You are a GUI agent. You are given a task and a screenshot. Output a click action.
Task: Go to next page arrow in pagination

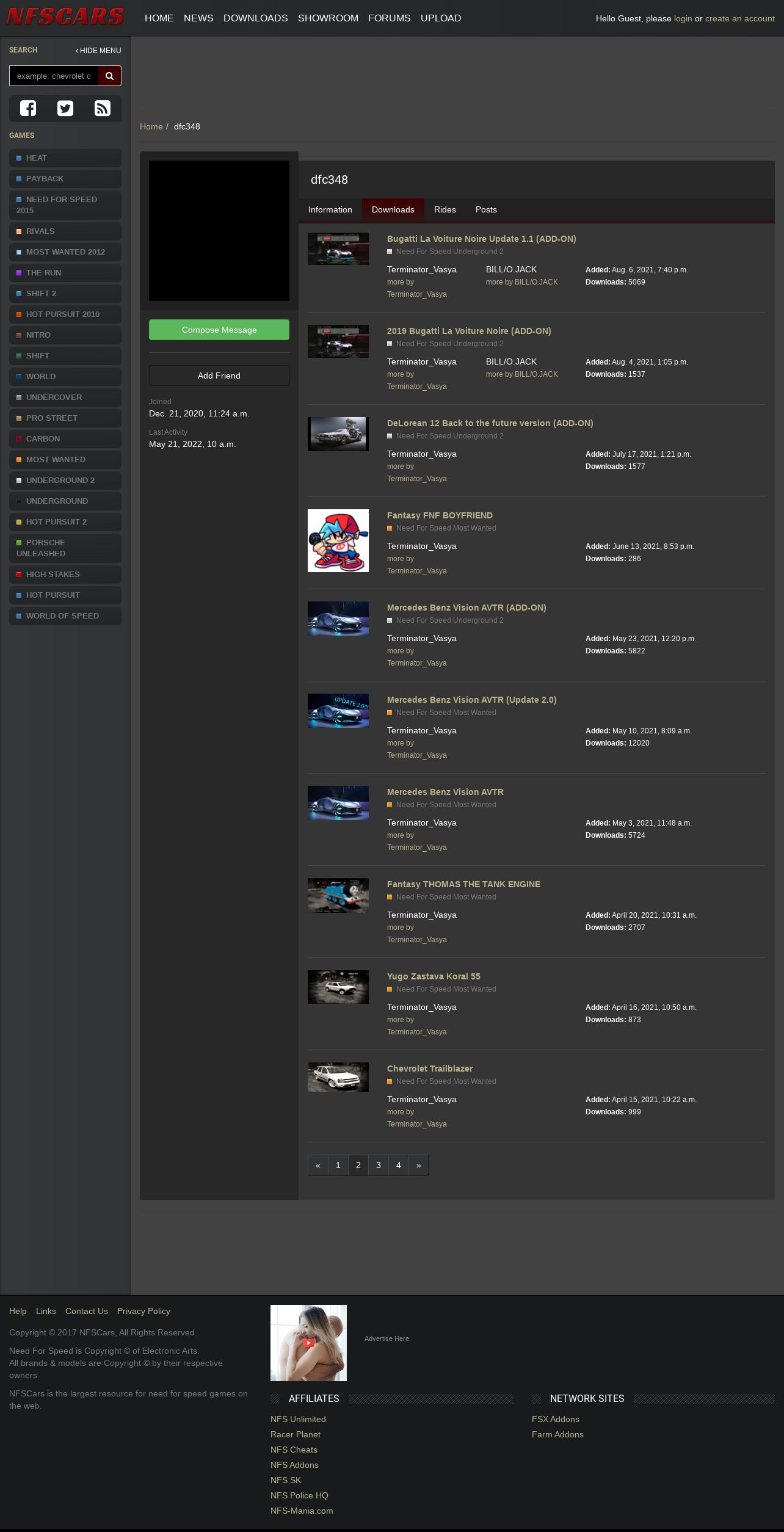(x=419, y=1165)
